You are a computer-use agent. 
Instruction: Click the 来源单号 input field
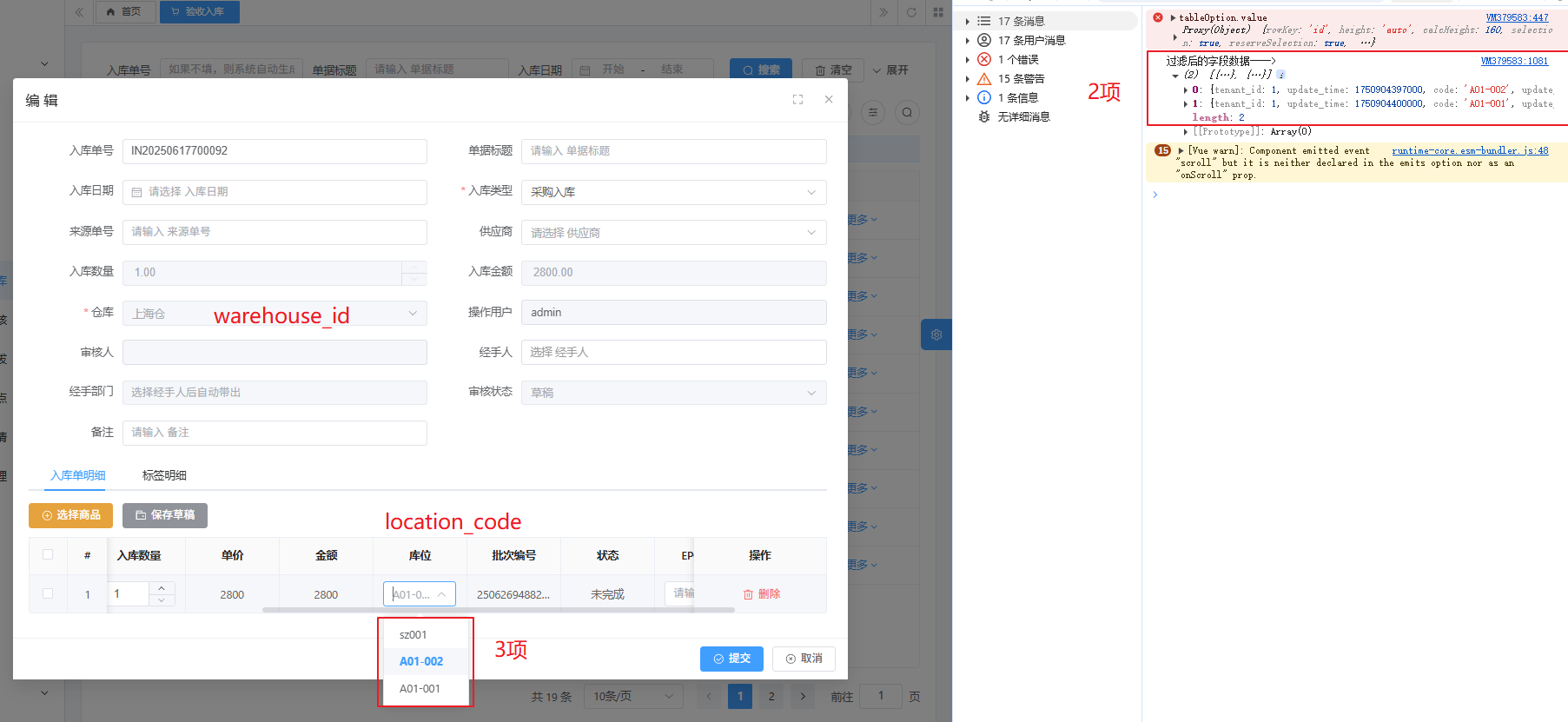click(x=275, y=232)
